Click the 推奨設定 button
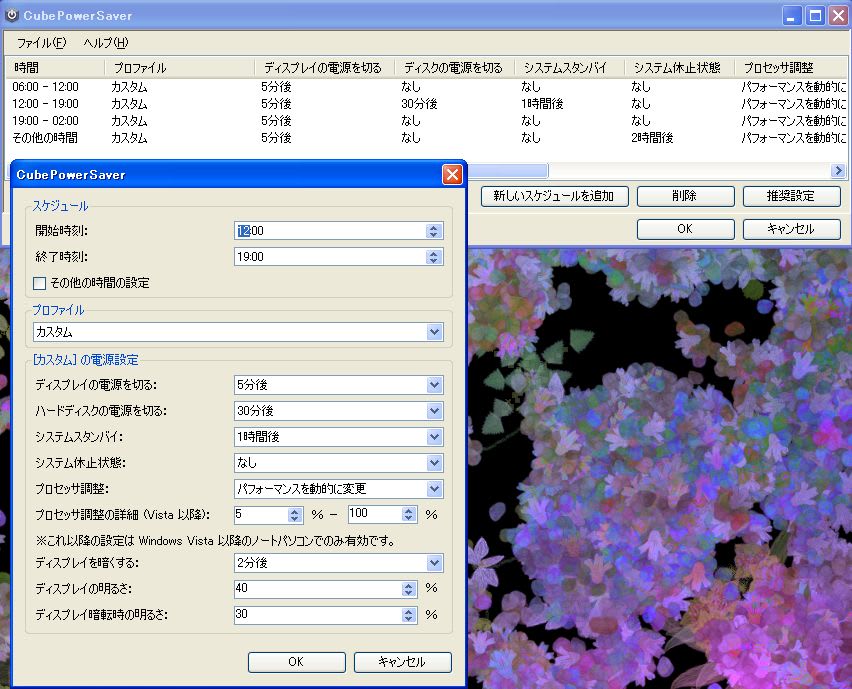The image size is (852, 689). [x=791, y=197]
